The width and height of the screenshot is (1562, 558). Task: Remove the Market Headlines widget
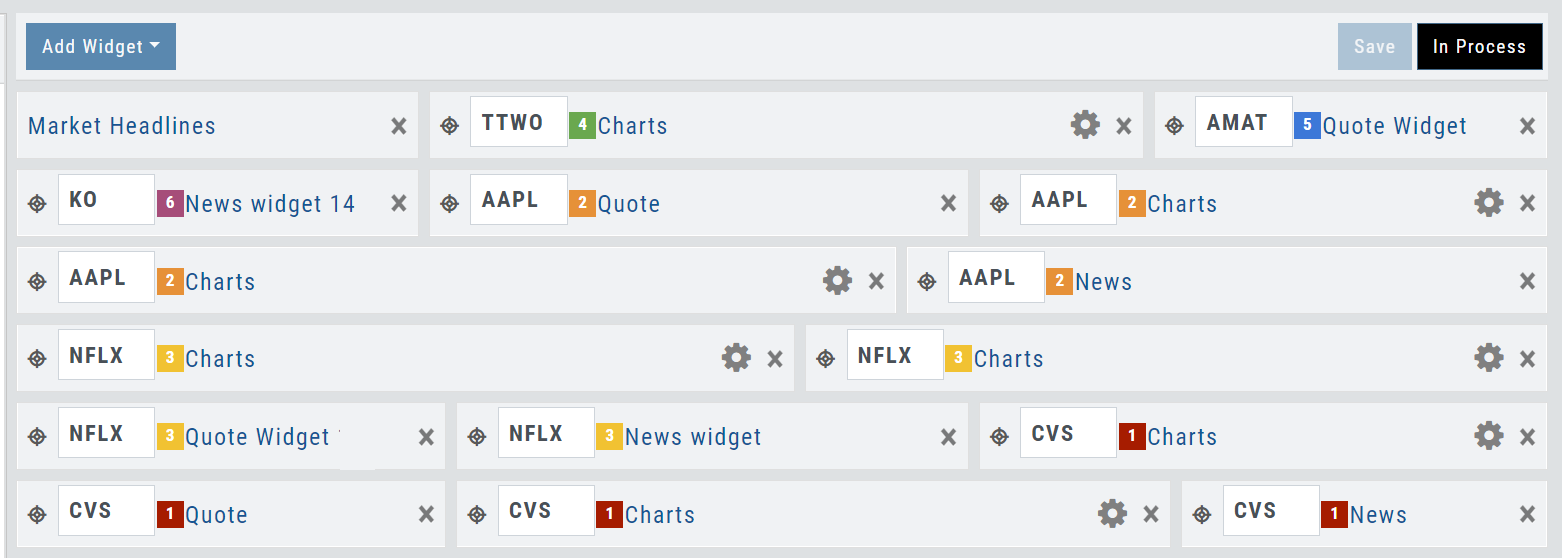tap(398, 126)
